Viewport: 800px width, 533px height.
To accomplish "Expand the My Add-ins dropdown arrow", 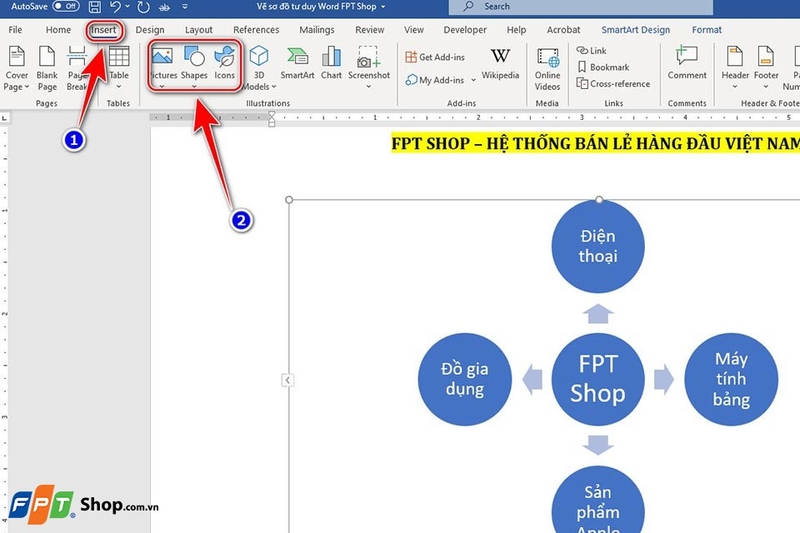I will (473, 80).
